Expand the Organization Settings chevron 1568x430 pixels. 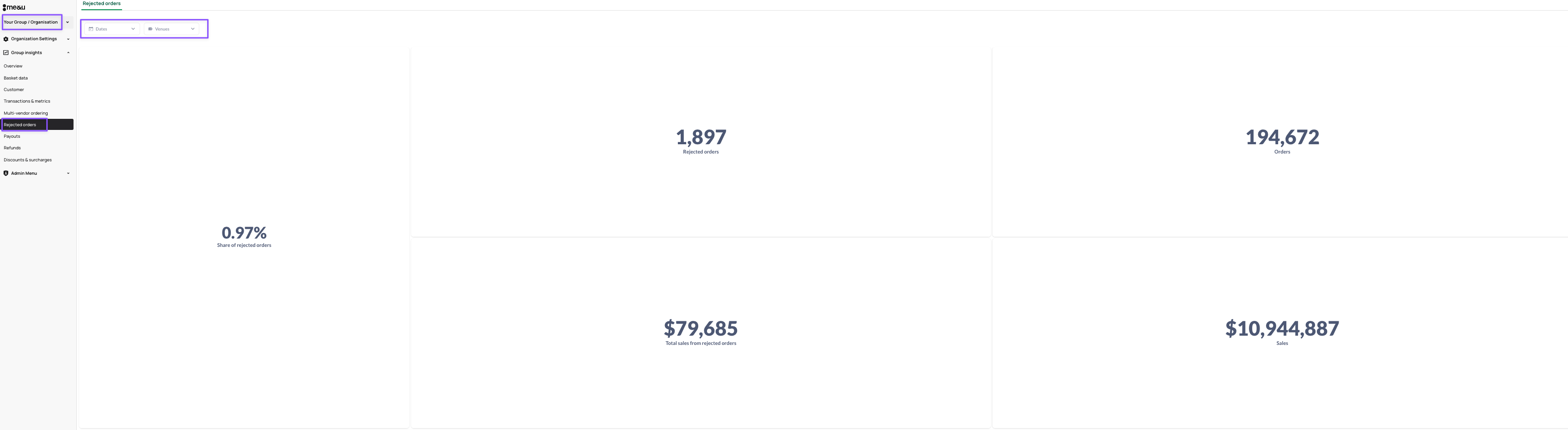(68, 39)
